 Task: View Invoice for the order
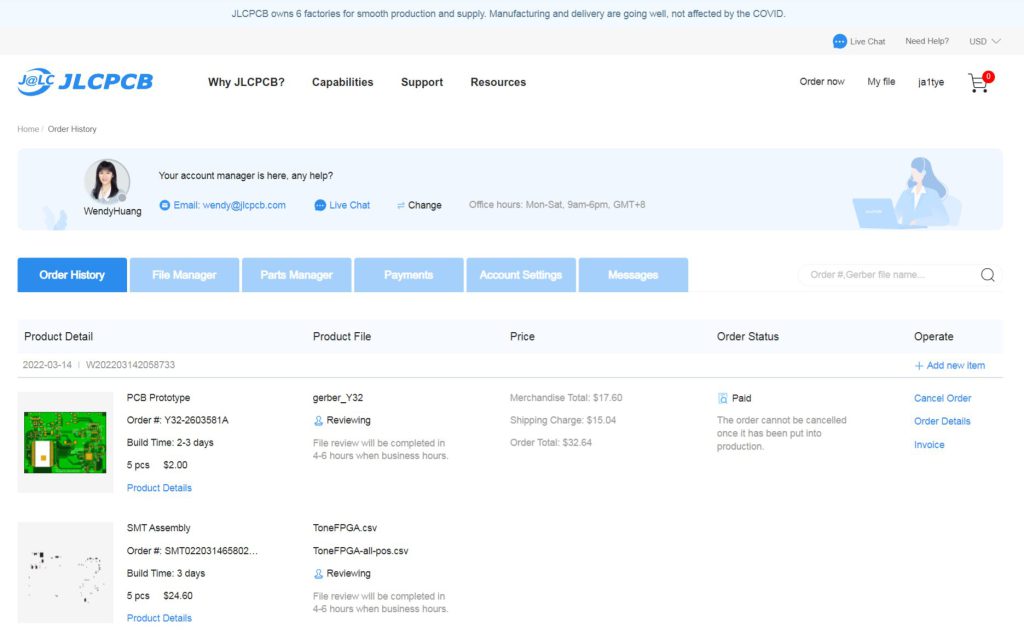coord(928,445)
